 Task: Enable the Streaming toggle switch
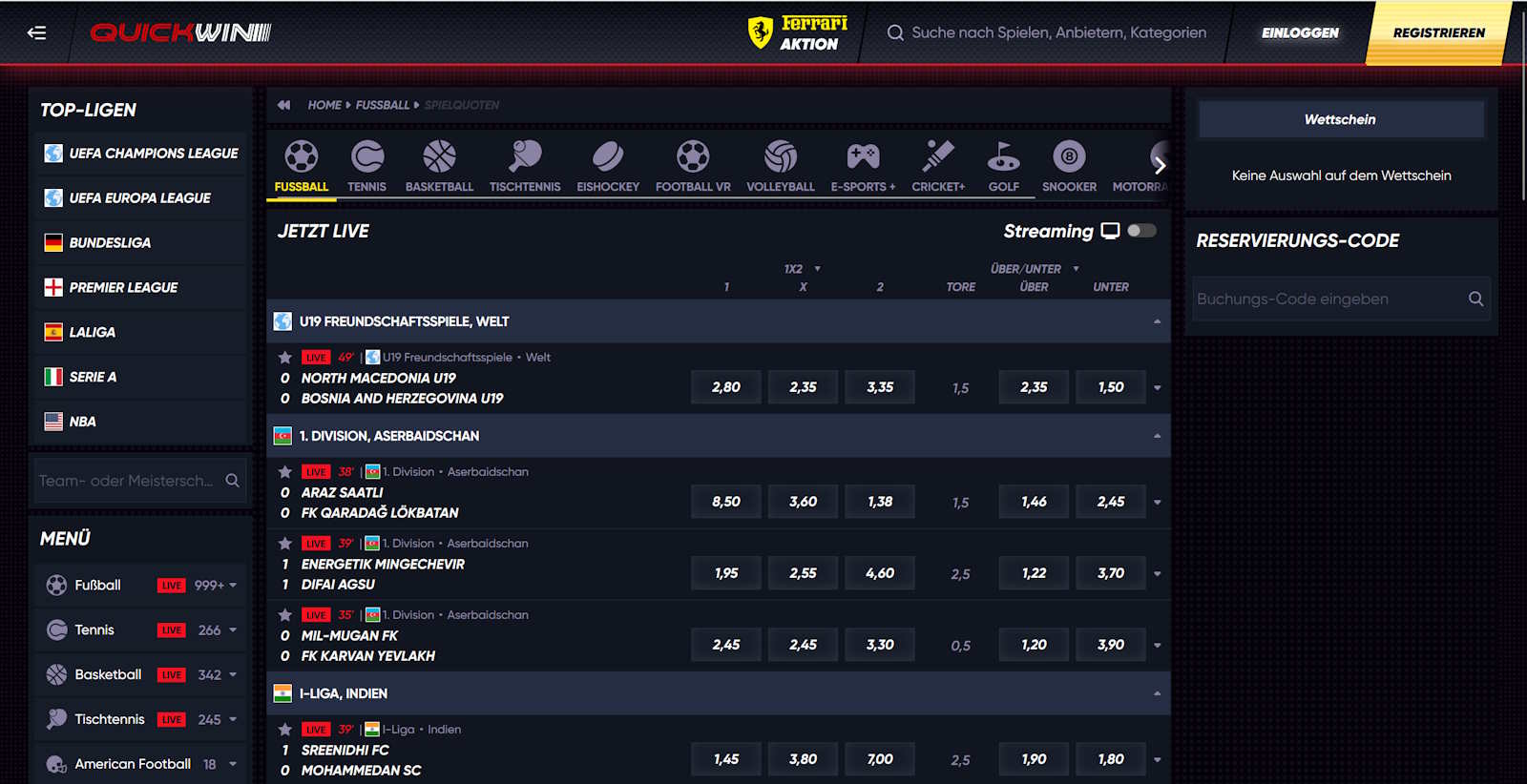click(x=1141, y=231)
